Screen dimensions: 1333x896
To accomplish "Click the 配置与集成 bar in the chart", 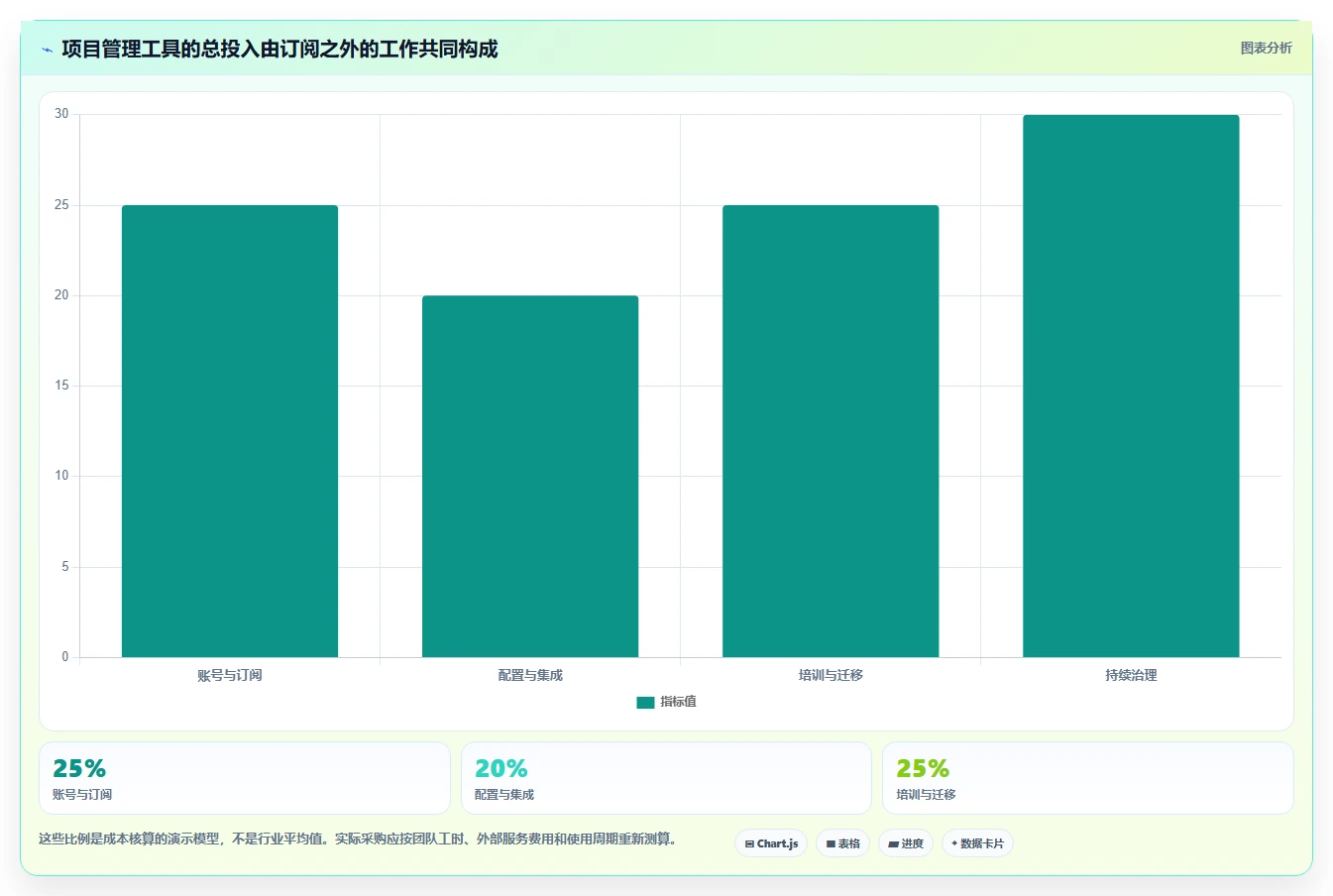I will pyautogui.click(x=530, y=477).
